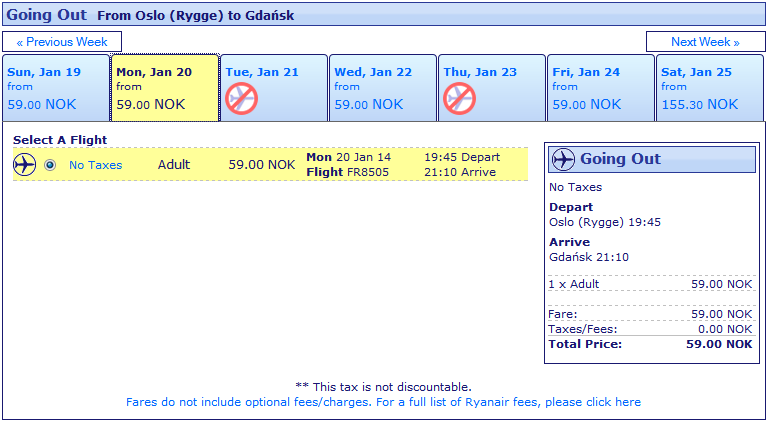Viewport: 767px width, 422px height.
Task: Click the no-flight icon under Tue, Jan 21
Action: click(241, 99)
